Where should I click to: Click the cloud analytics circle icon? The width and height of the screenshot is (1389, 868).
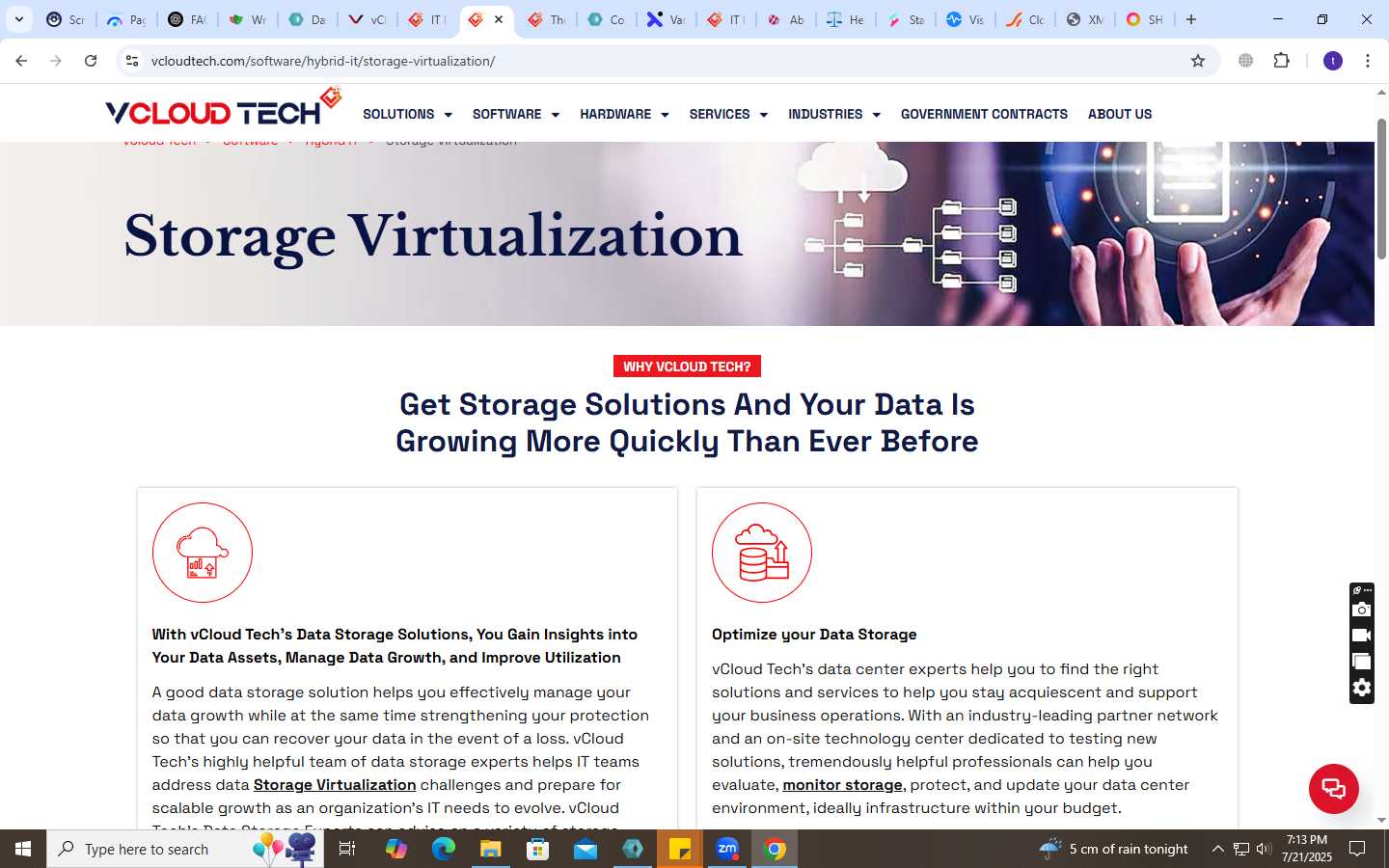point(203,553)
